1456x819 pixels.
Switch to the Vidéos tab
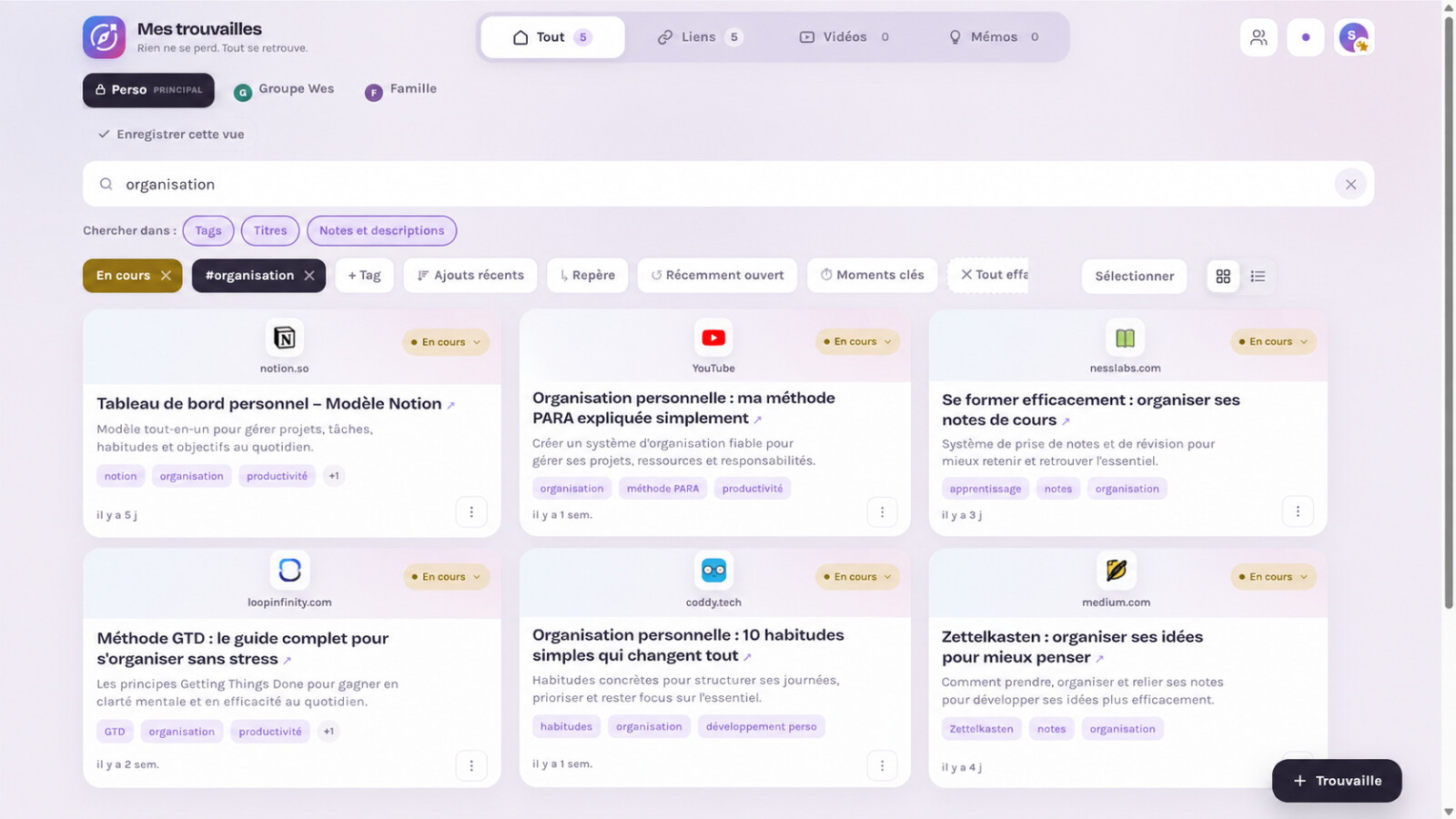pos(844,37)
